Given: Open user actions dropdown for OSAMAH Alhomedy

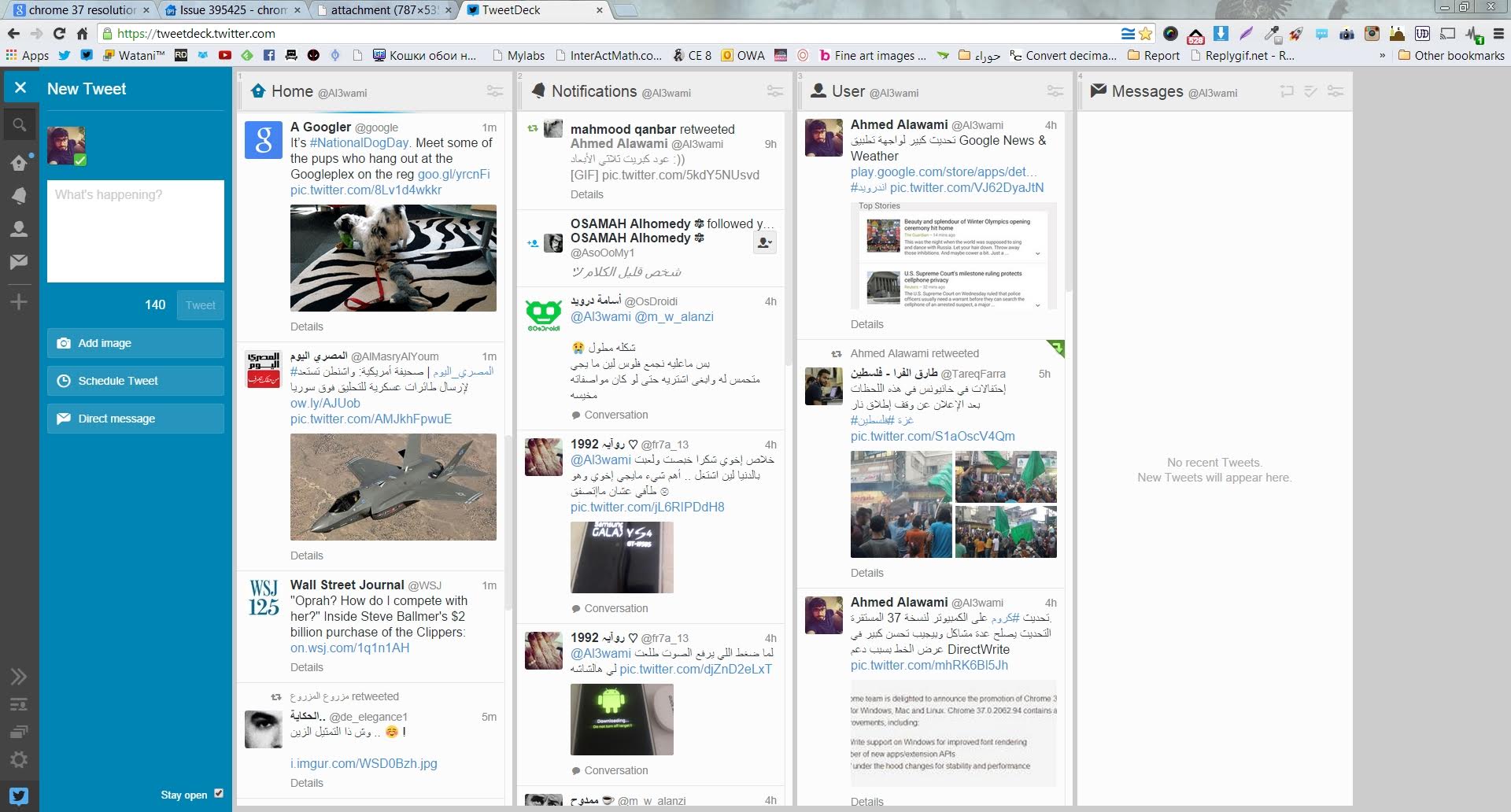Looking at the screenshot, I should click(x=764, y=243).
